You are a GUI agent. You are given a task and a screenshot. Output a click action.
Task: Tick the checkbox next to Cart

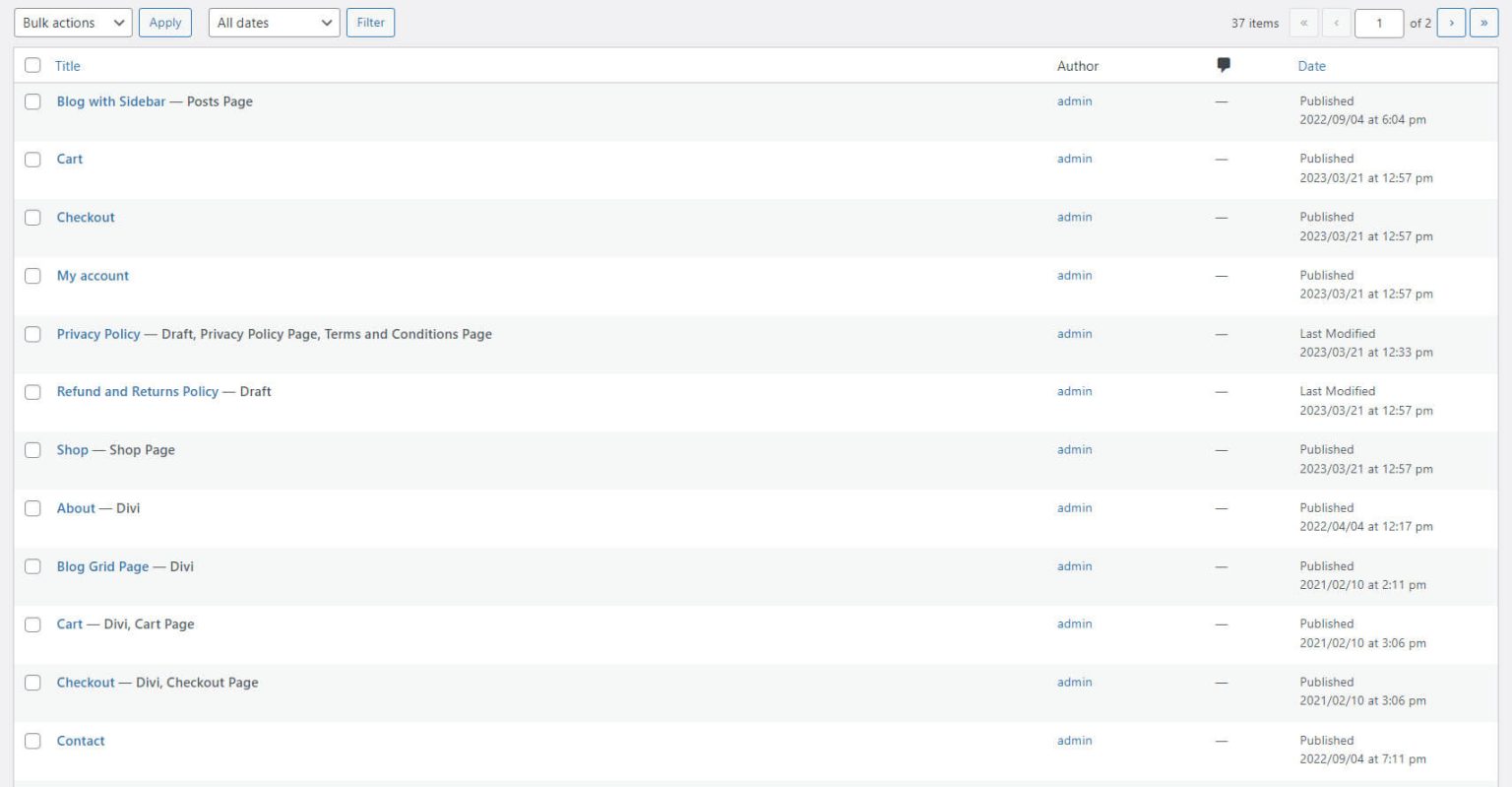(x=32, y=159)
